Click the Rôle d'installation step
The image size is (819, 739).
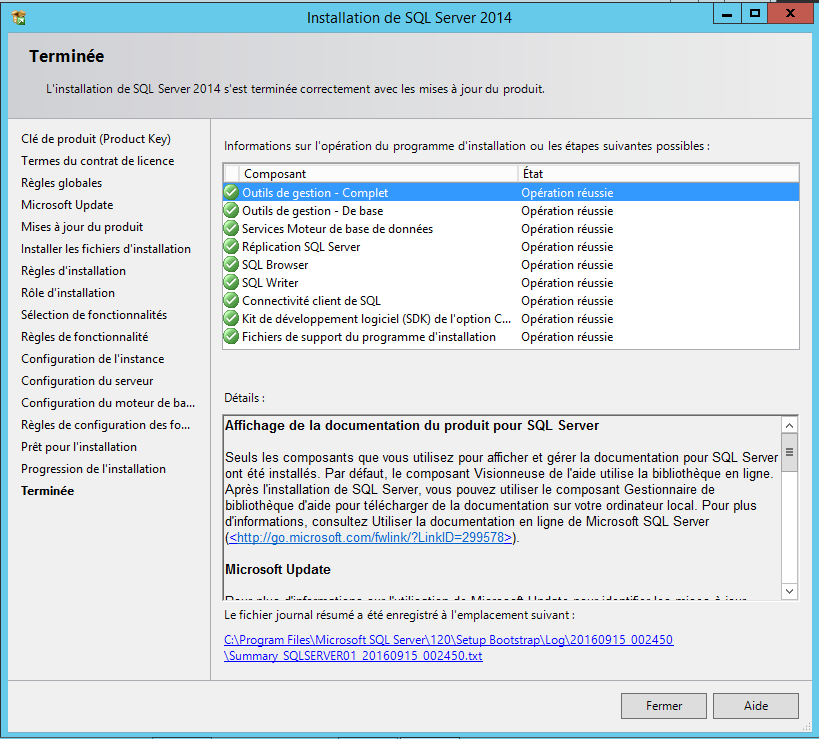(x=68, y=292)
